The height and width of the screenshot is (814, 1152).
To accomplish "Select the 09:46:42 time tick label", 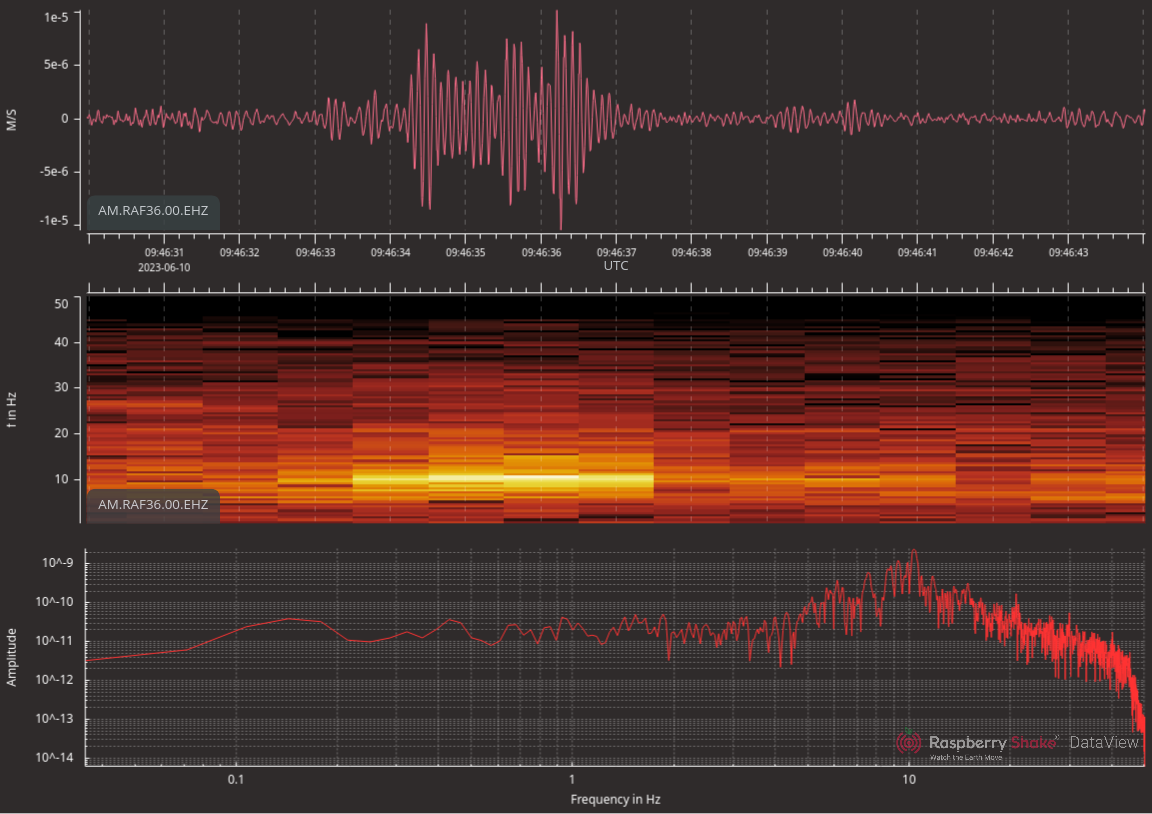I will pos(993,253).
